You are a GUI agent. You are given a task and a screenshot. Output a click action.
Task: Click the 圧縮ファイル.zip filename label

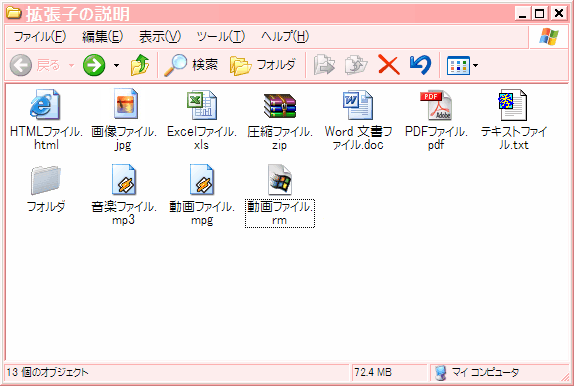(280, 138)
